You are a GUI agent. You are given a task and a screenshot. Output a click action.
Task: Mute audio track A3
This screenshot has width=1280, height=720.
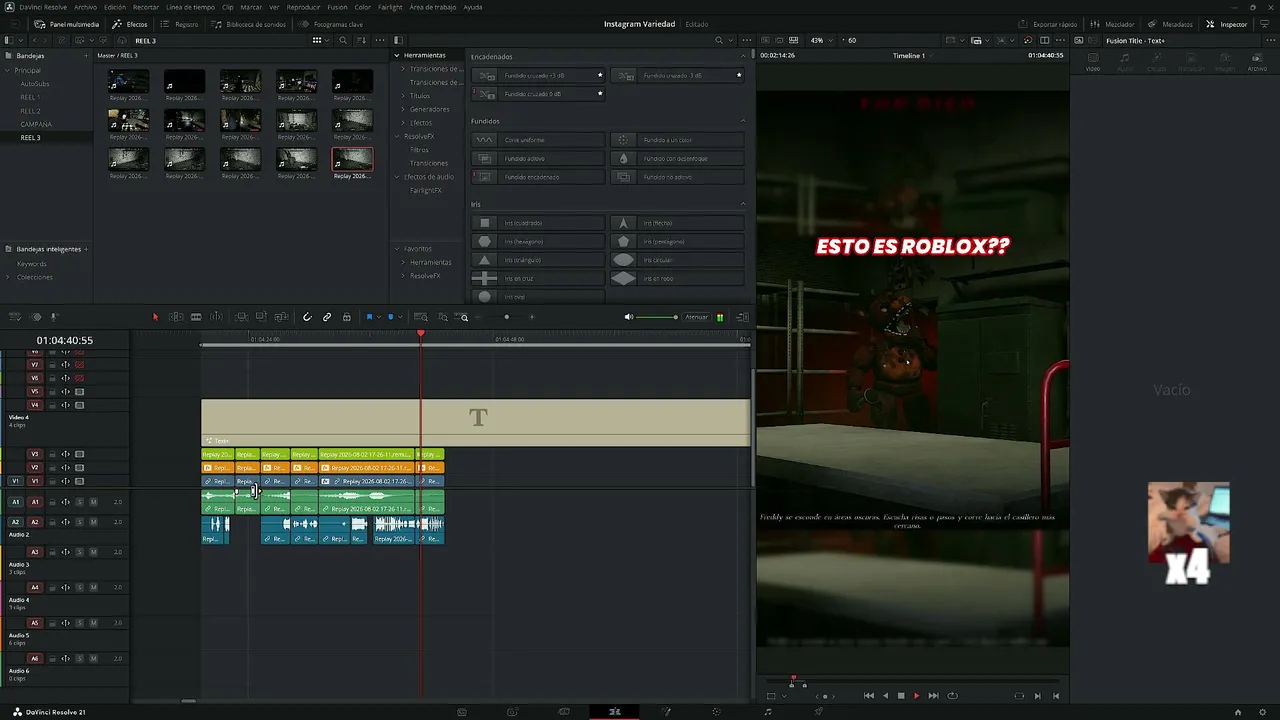pyautogui.click(x=94, y=552)
